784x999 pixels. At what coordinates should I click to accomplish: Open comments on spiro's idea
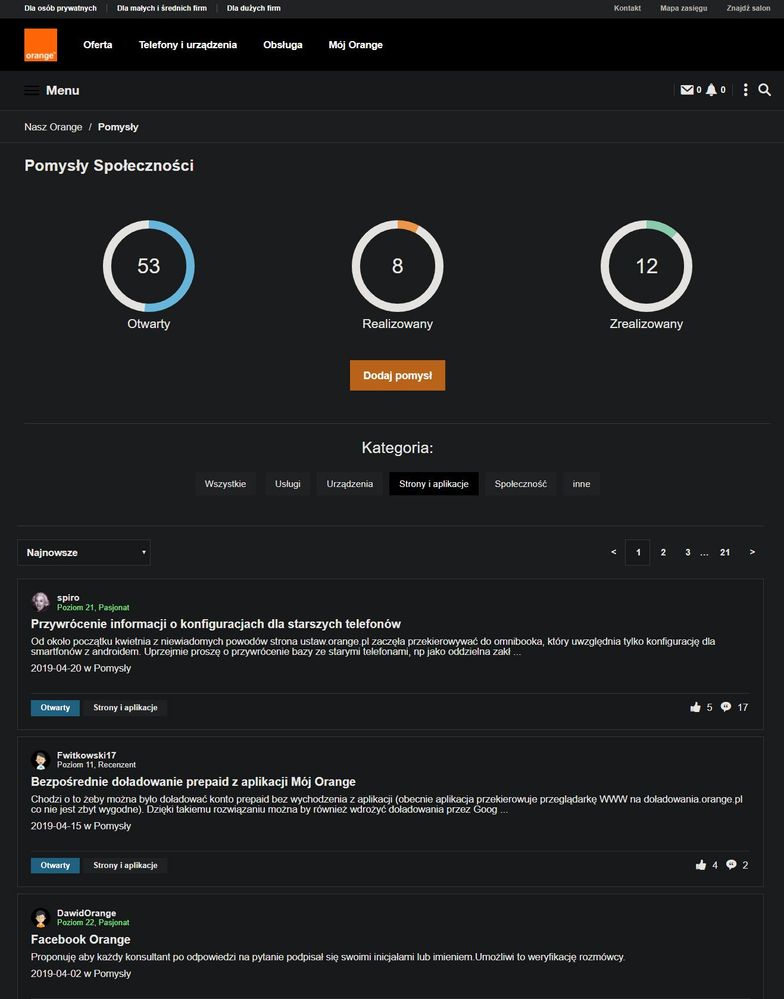[x=725, y=707]
